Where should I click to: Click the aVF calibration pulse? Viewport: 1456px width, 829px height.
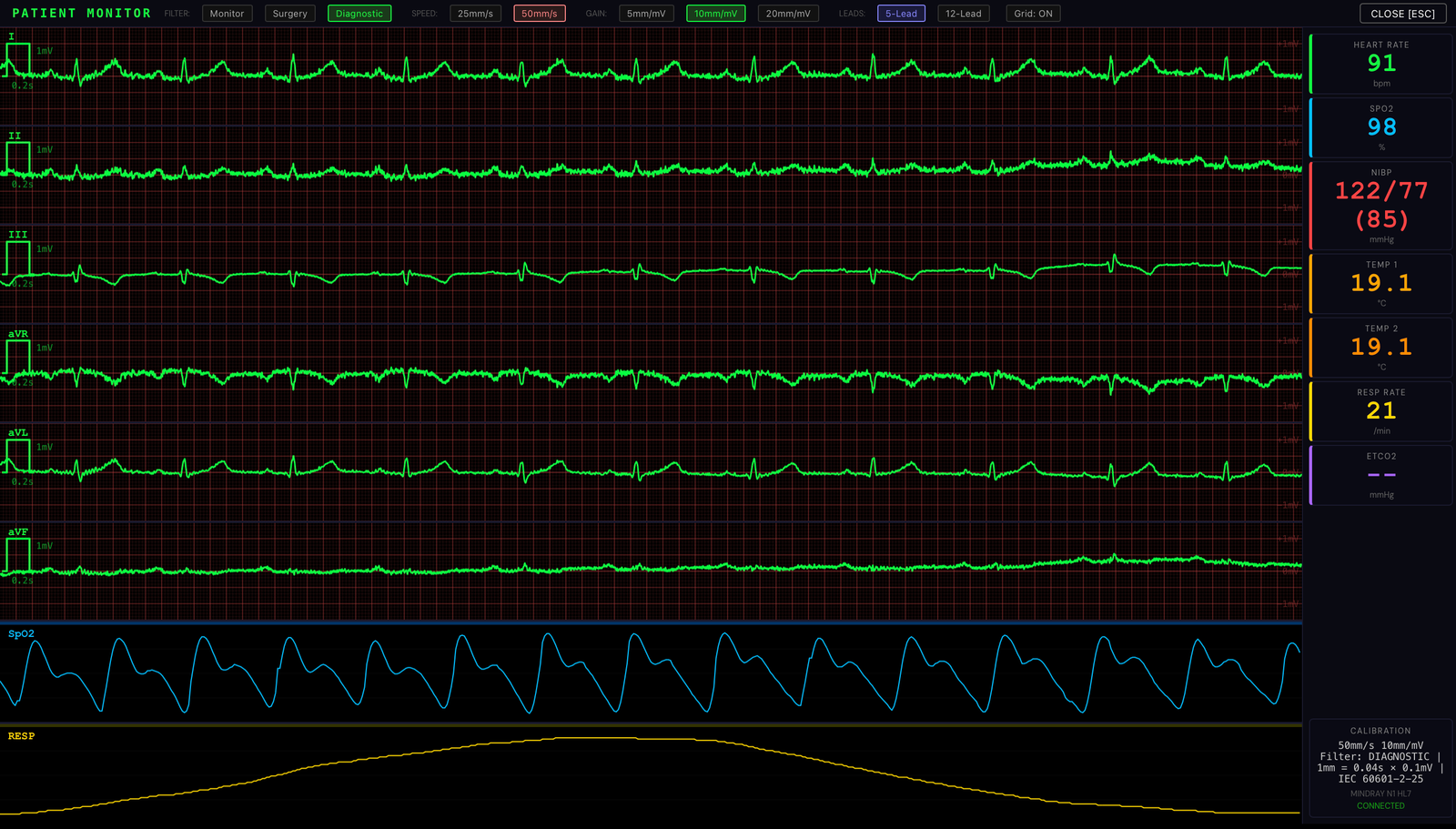(x=18, y=555)
